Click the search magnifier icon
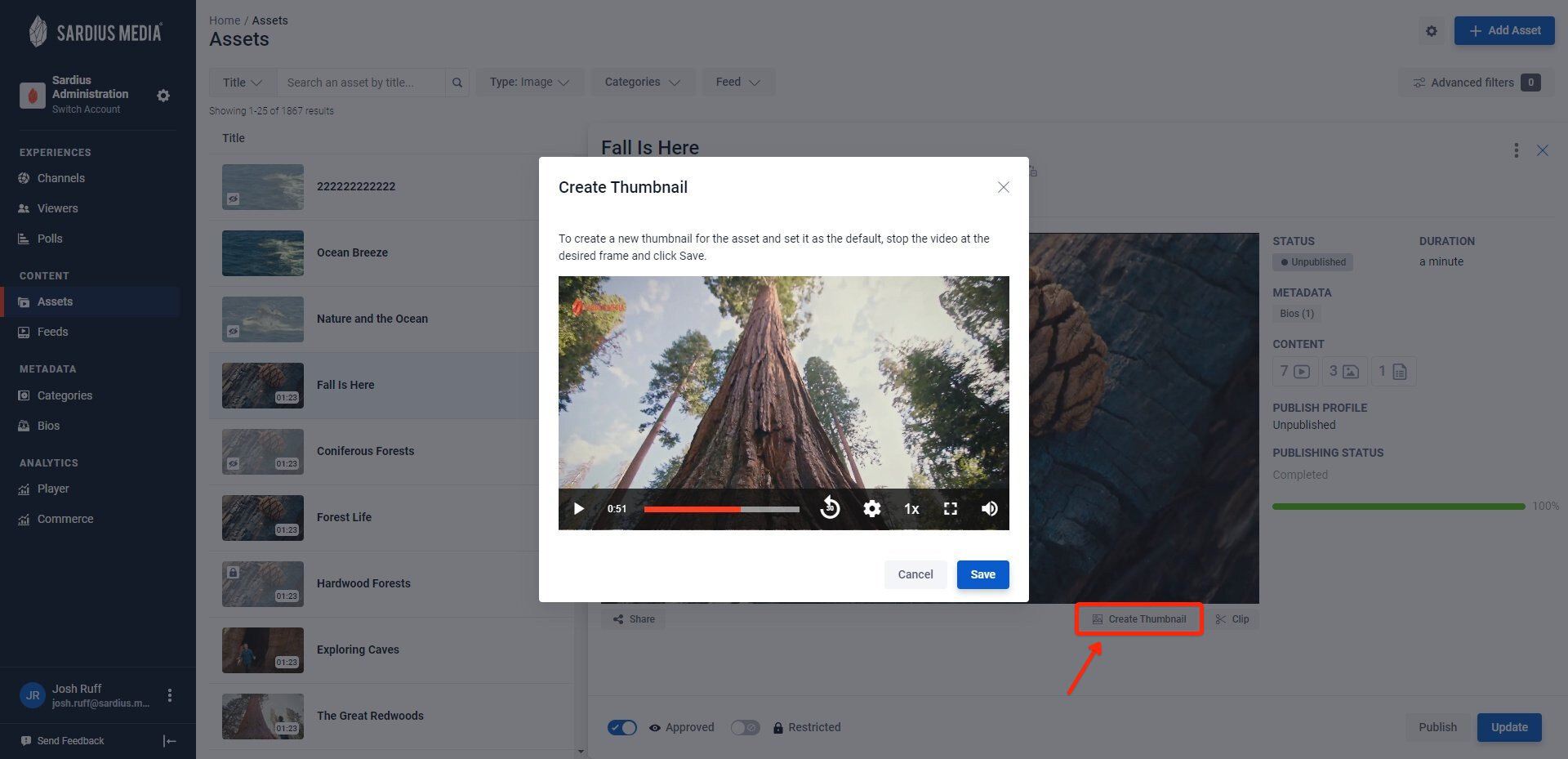This screenshot has height=759, width=1568. click(457, 83)
